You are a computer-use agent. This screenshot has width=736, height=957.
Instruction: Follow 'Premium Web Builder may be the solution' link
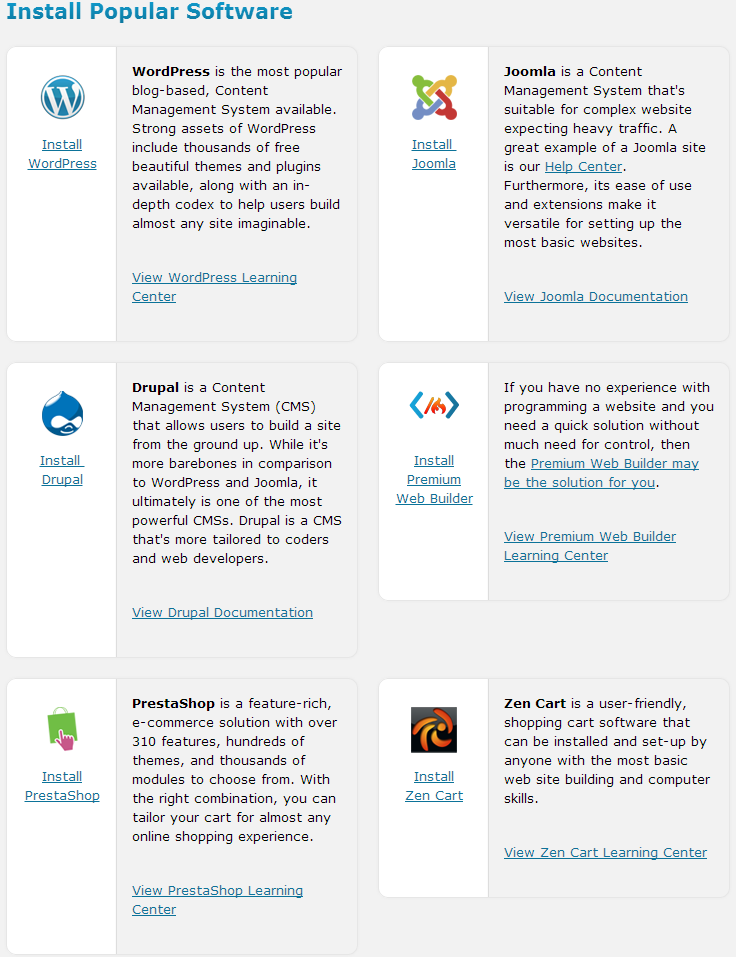(x=614, y=464)
